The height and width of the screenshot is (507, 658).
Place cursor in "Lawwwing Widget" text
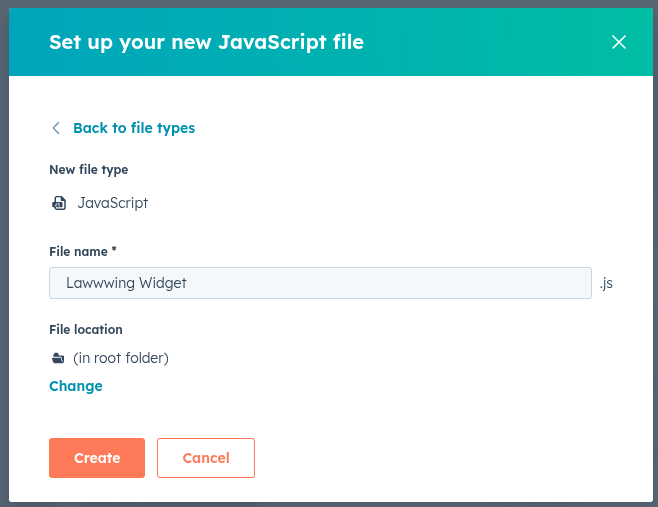(126, 283)
